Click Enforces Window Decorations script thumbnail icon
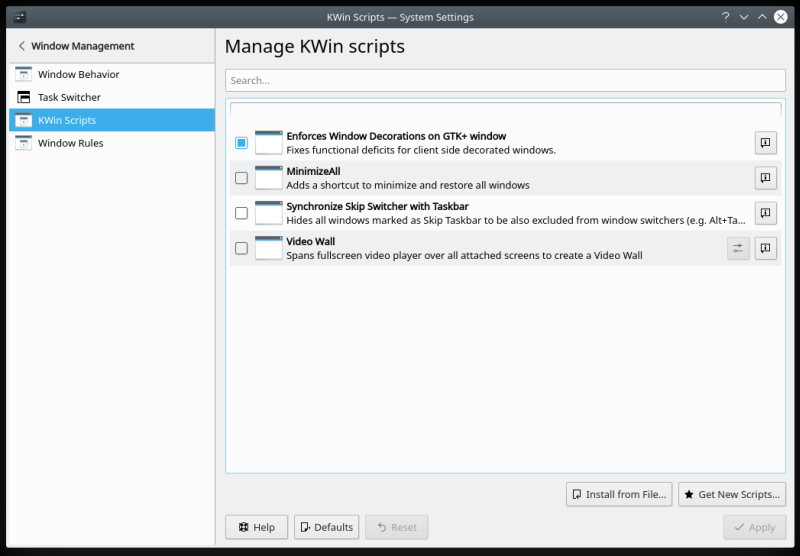The height and width of the screenshot is (556, 800). point(268,143)
